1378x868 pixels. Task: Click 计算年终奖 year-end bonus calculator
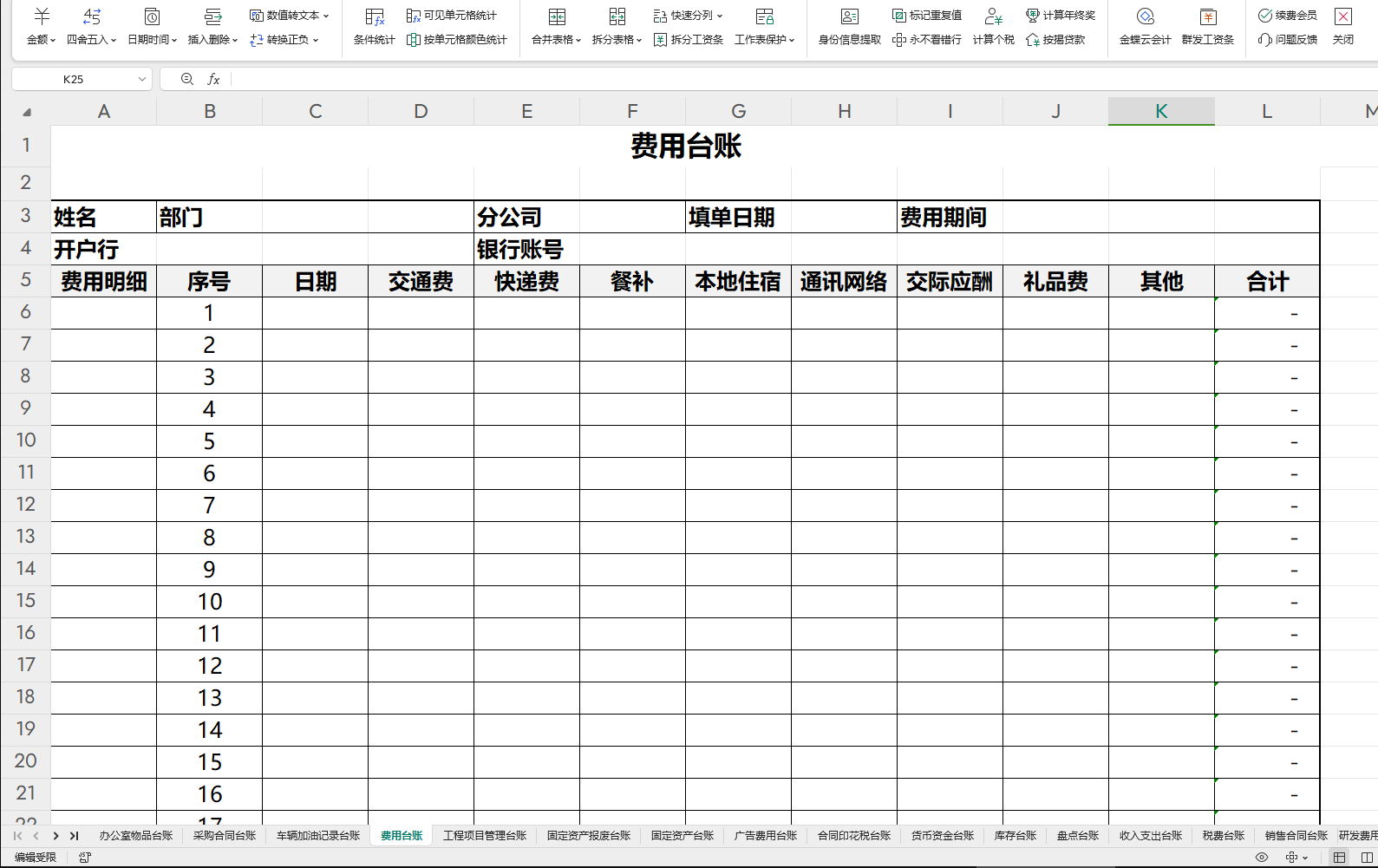coord(1061,16)
